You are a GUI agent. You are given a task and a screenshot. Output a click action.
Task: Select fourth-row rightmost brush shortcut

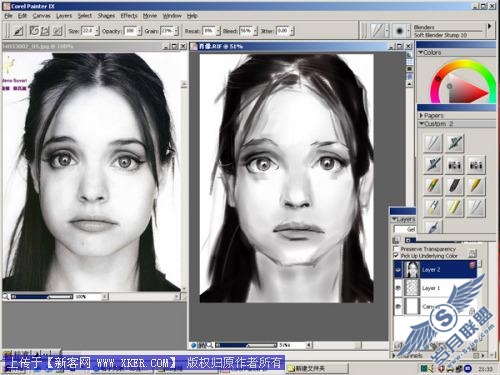(x=476, y=207)
